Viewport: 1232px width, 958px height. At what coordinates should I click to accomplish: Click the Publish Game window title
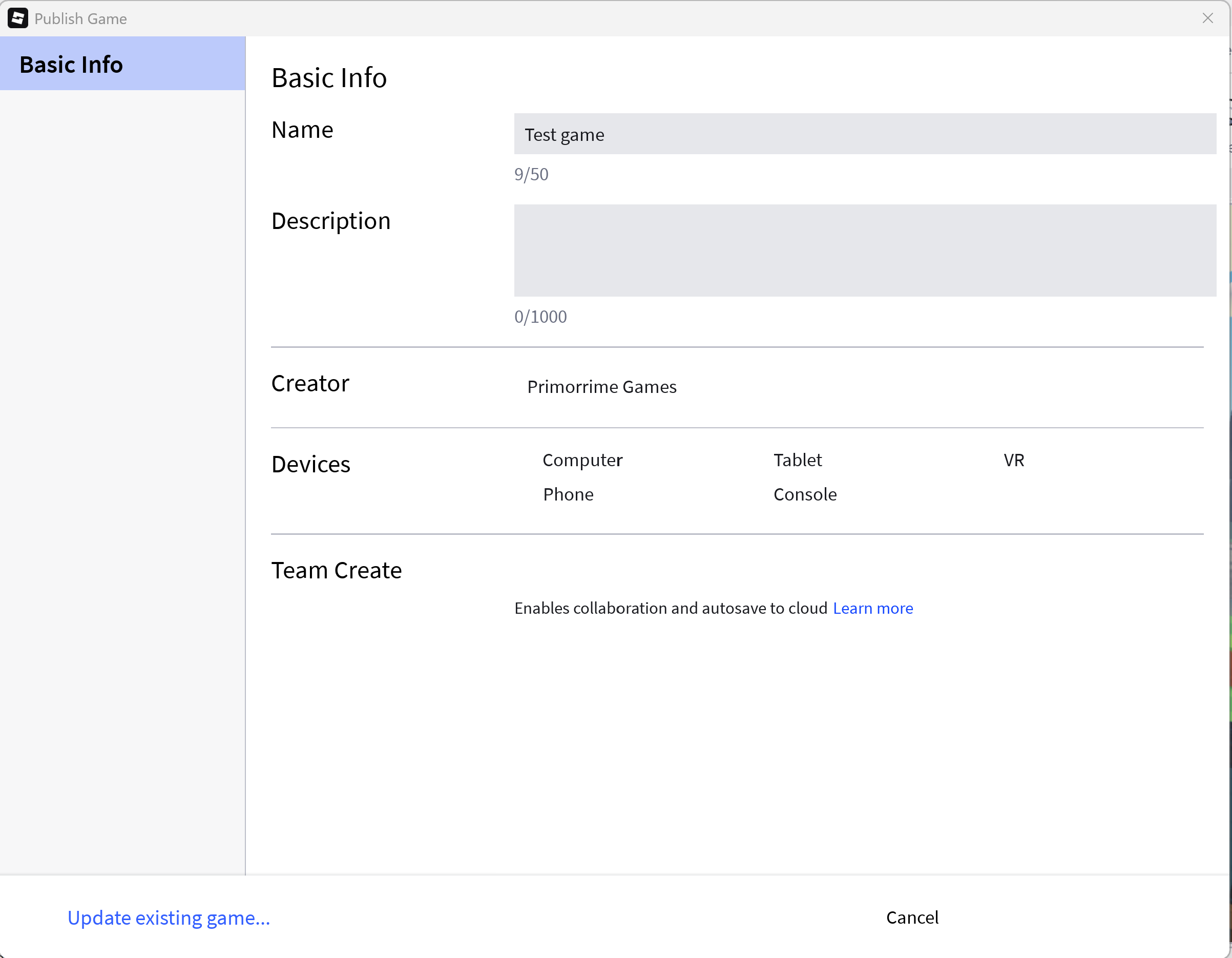(80, 18)
